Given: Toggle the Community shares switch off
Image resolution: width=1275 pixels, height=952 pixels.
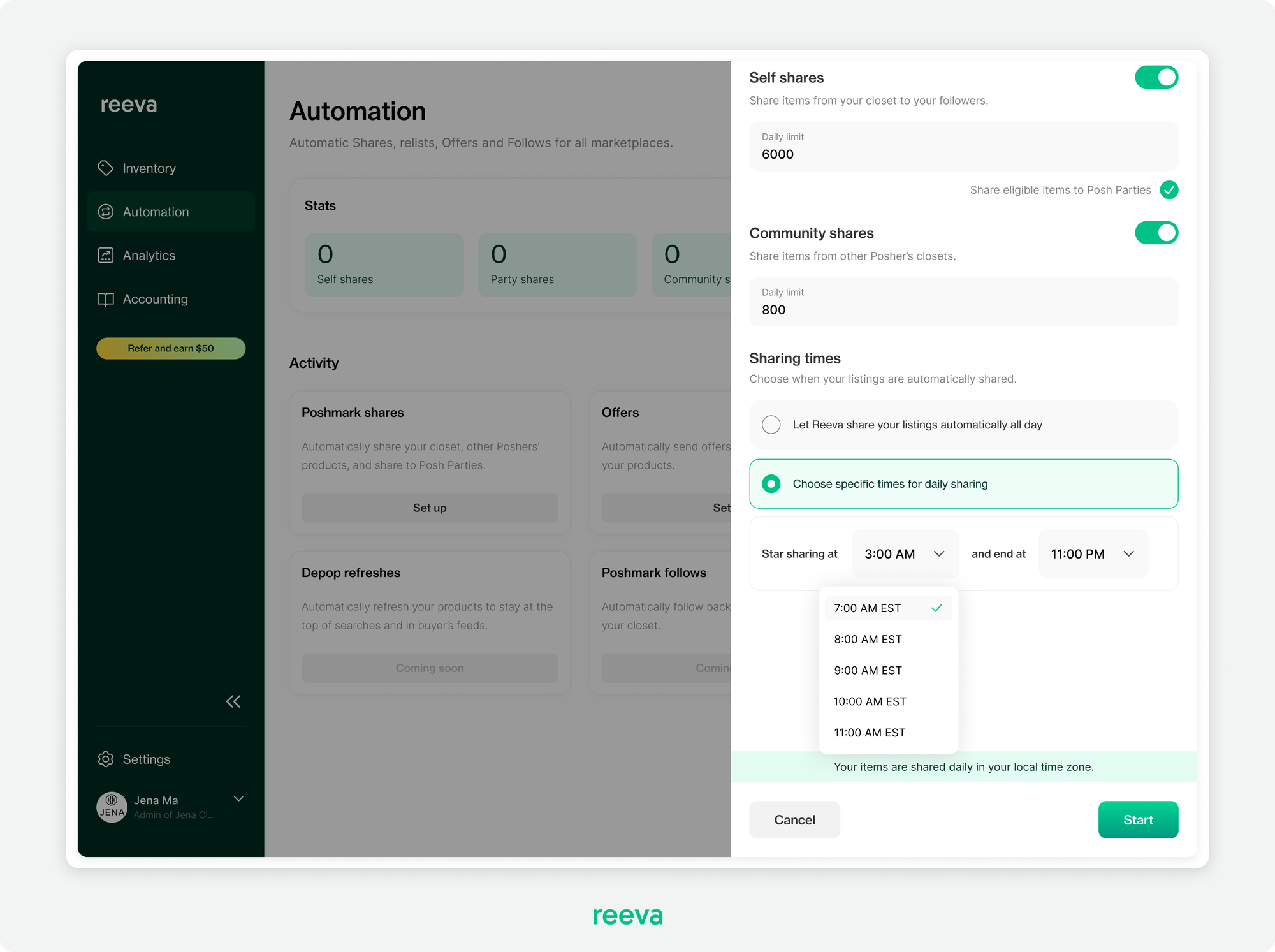Looking at the screenshot, I should pos(1156,233).
